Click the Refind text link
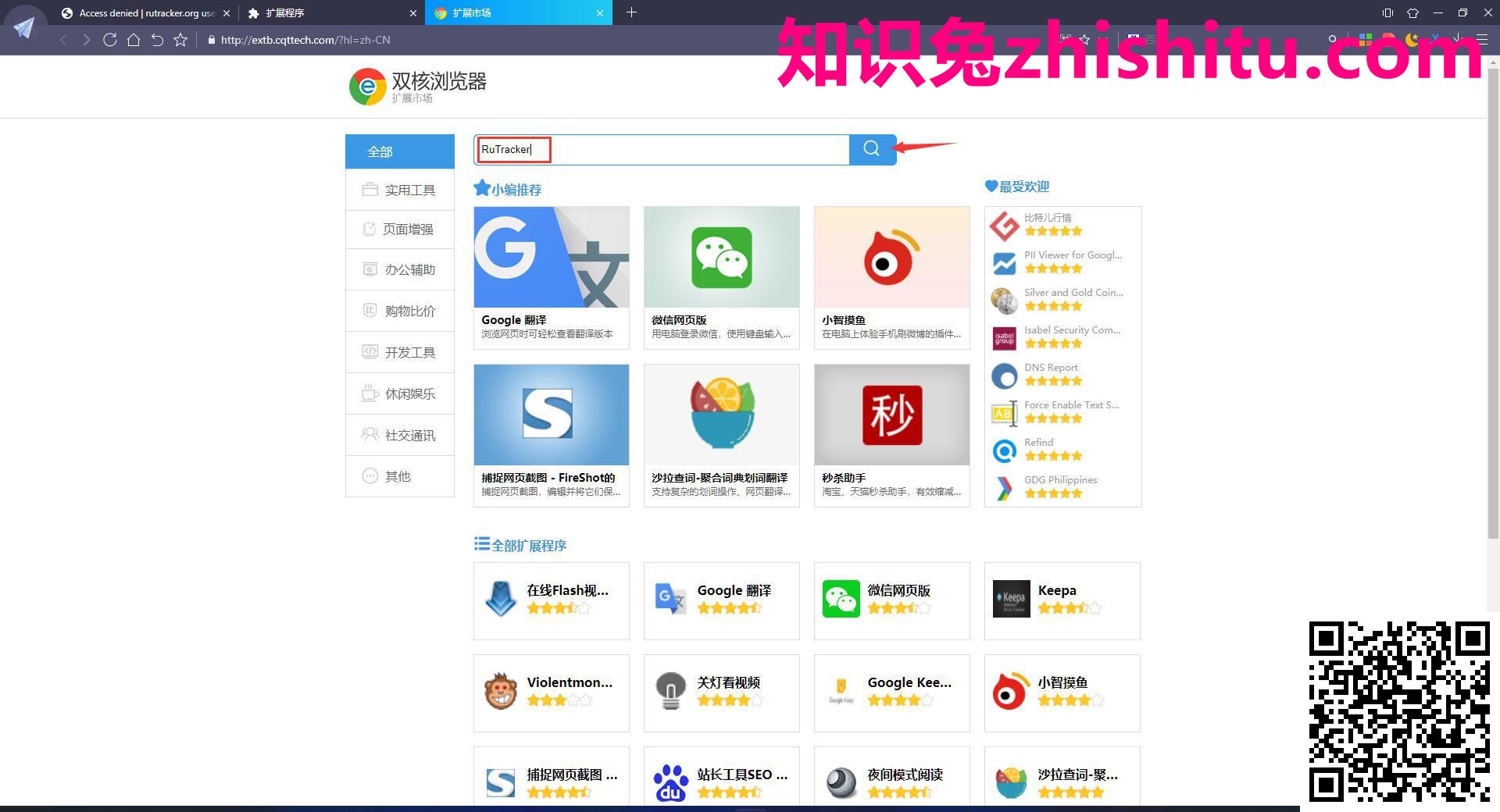 tap(1038, 442)
